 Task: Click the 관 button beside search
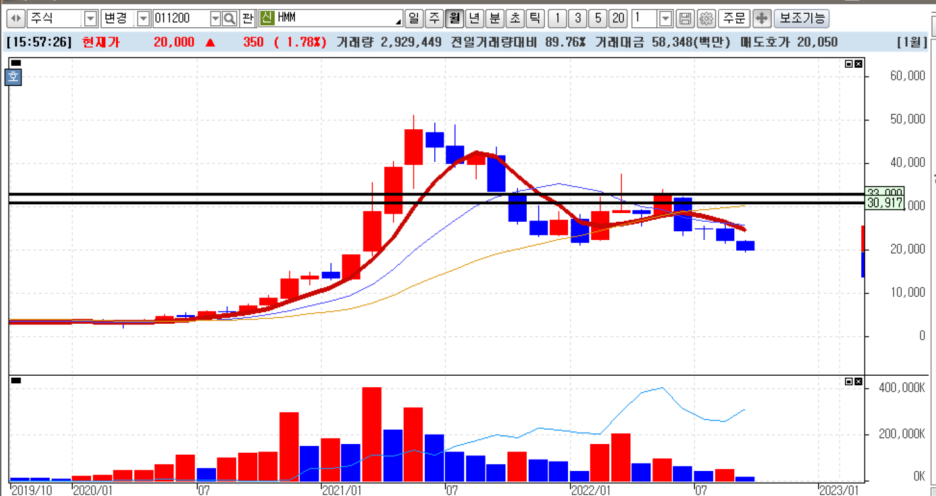point(248,19)
